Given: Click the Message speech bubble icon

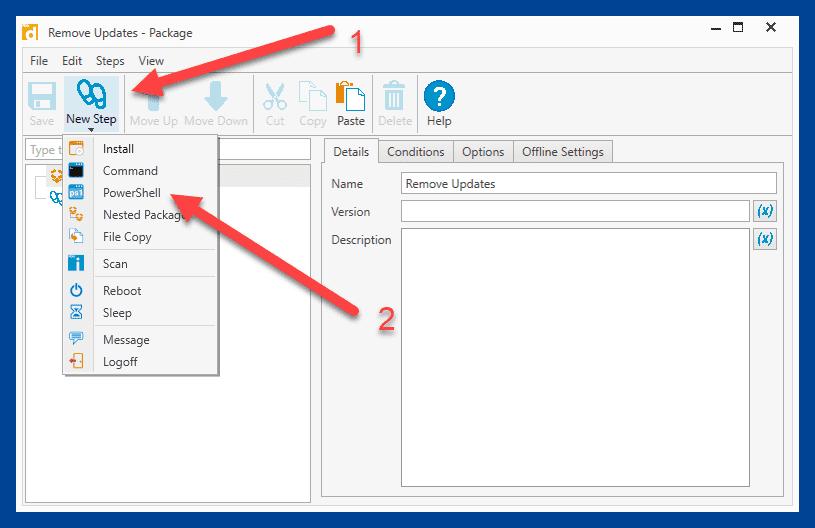Looking at the screenshot, I should (x=76, y=338).
